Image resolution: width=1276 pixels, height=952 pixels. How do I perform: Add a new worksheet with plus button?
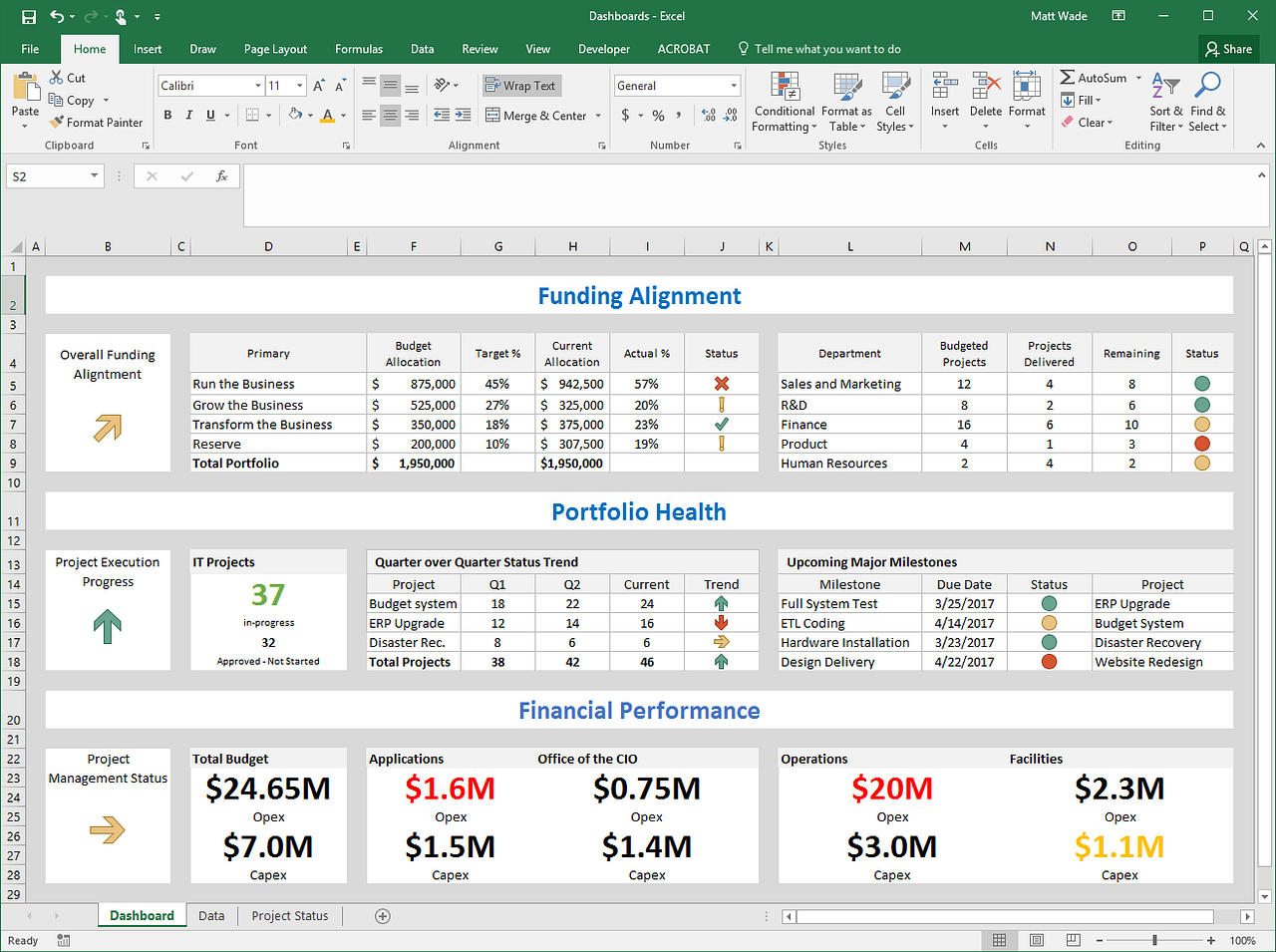click(383, 915)
